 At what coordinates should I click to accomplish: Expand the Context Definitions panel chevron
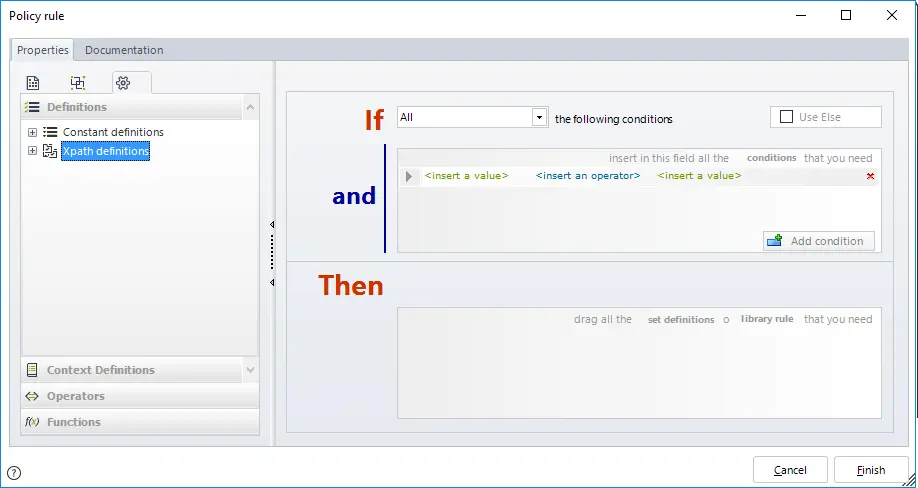click(250, 370)
